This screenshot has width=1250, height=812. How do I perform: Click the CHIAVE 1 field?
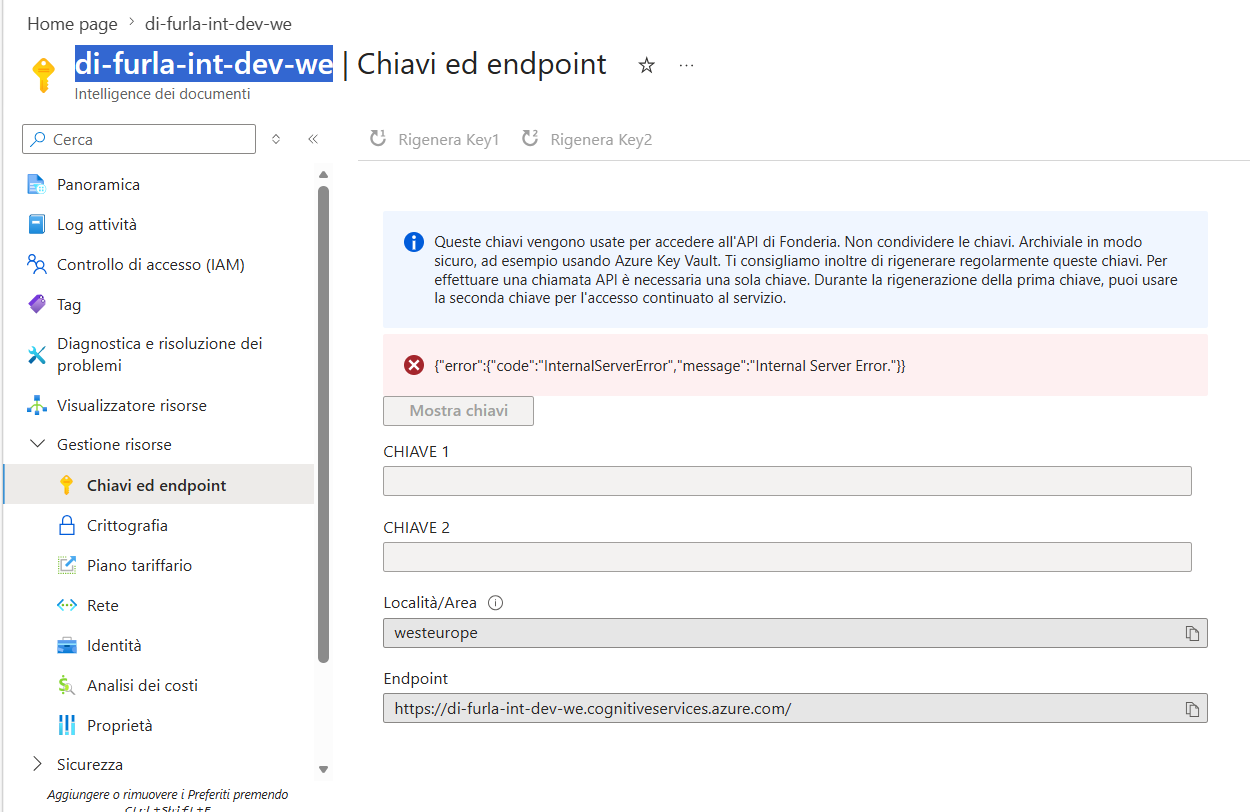coord(787,481)
